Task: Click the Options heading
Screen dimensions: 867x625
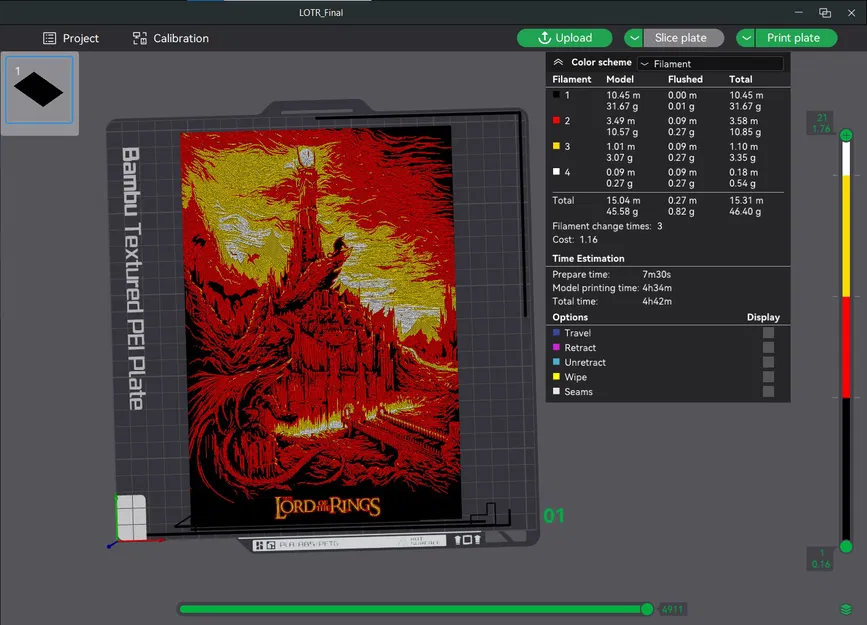Action: pos(570,317)
